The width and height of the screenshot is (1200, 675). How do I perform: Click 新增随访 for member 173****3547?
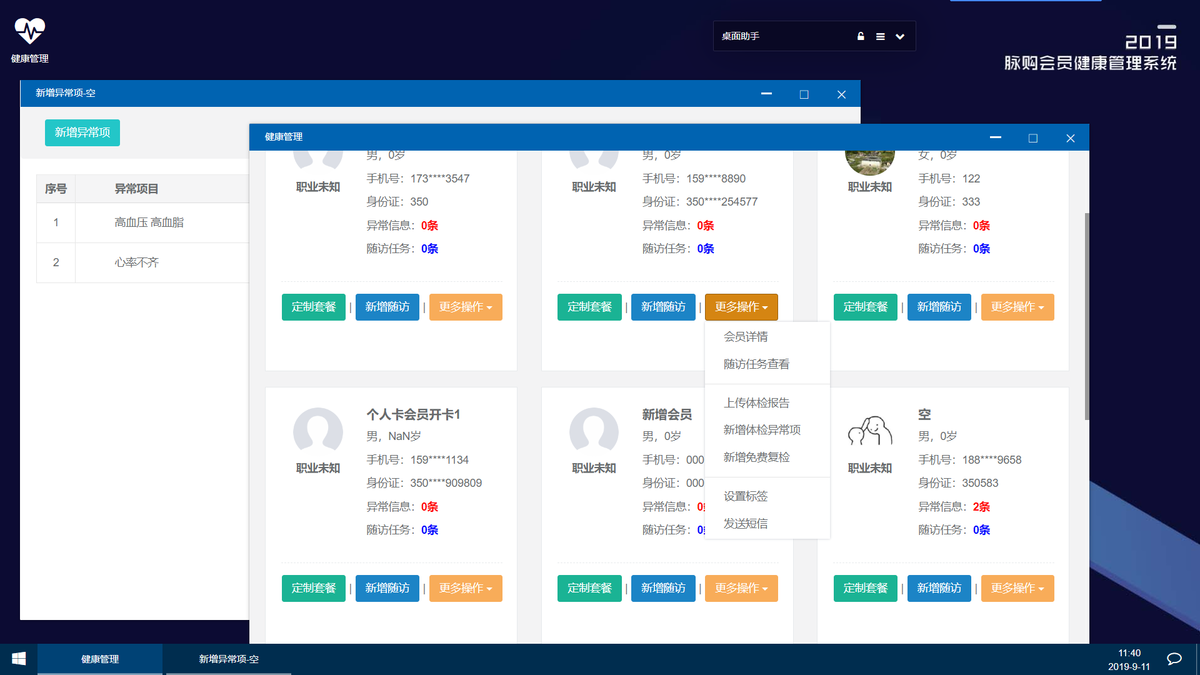pyautogui.click(x=388, y=307)
